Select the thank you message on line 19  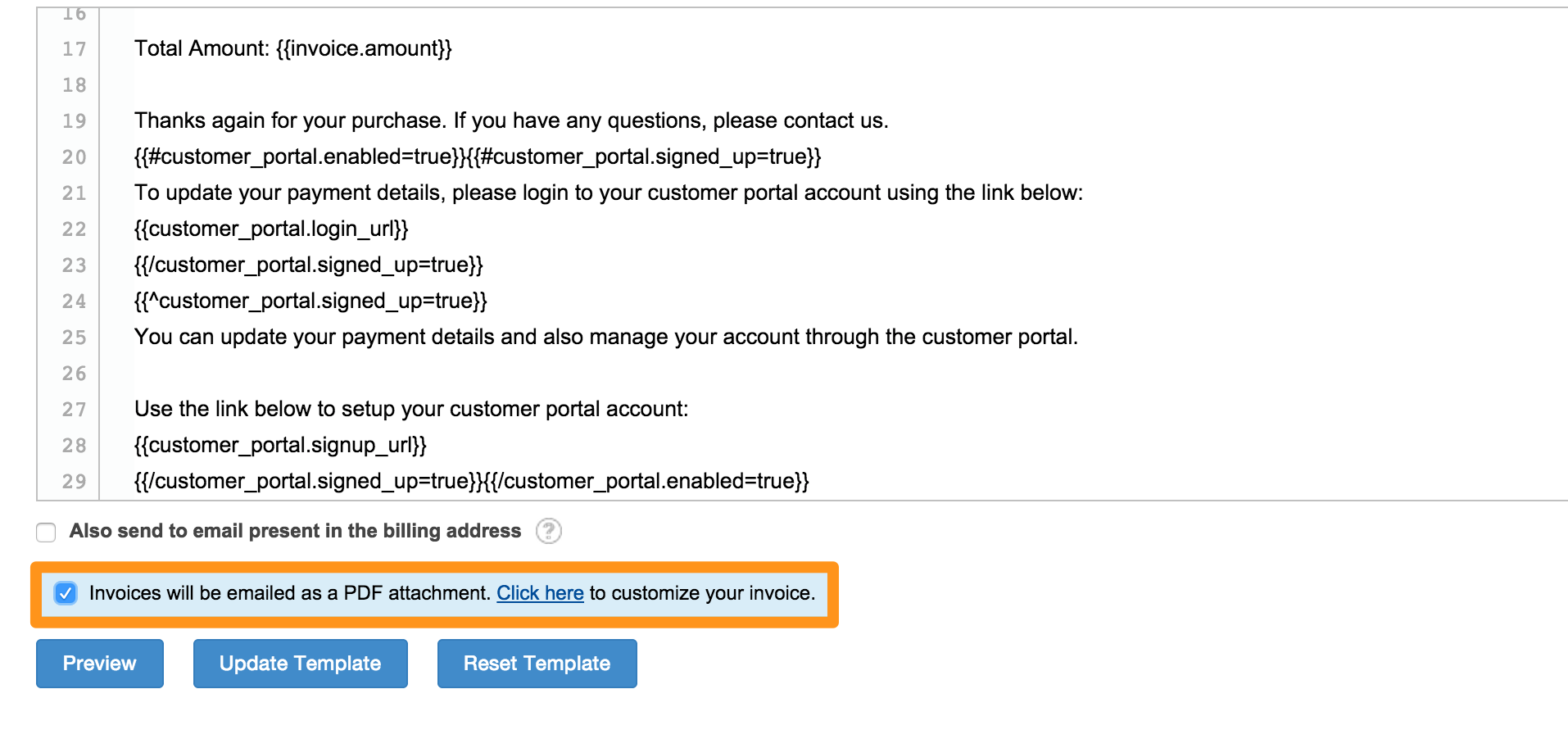pos(511,120)
